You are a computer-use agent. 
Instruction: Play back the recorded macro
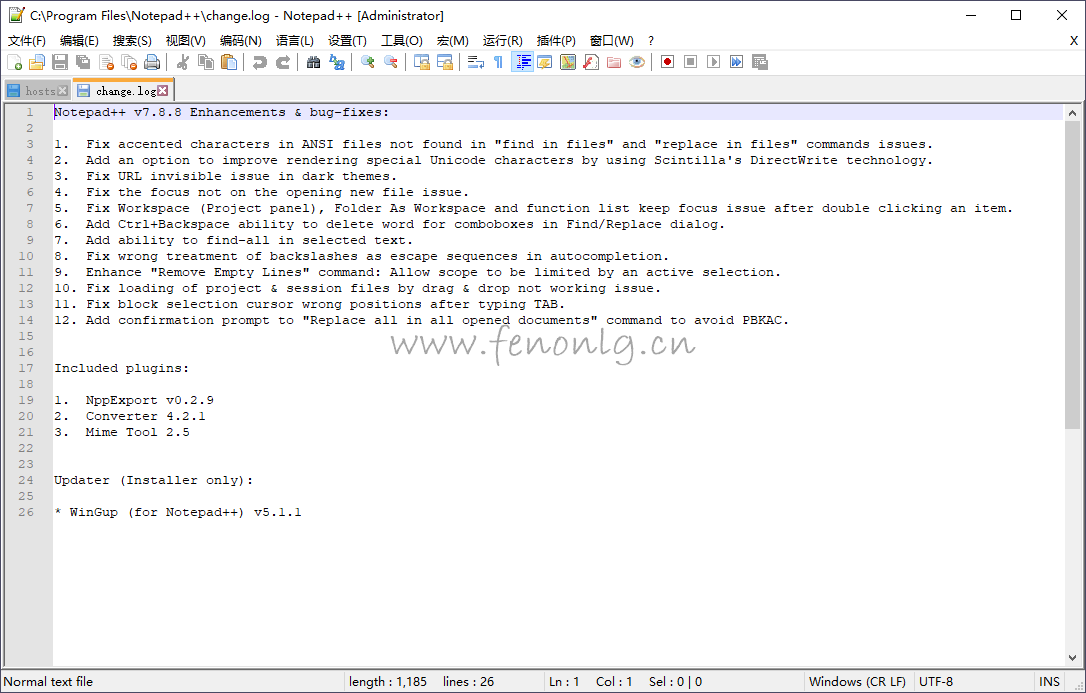(713, 62)
